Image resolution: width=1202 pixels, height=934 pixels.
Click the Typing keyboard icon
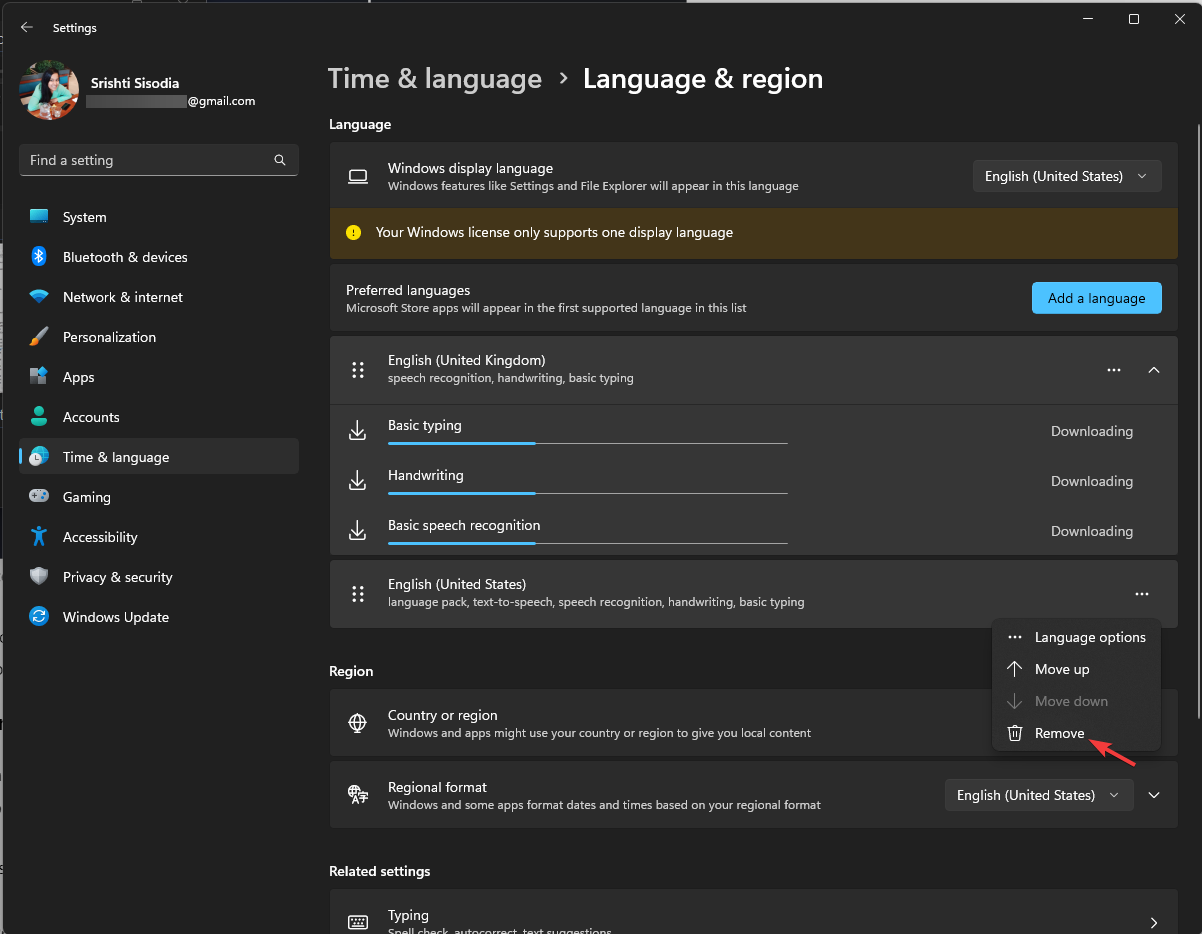358,922
